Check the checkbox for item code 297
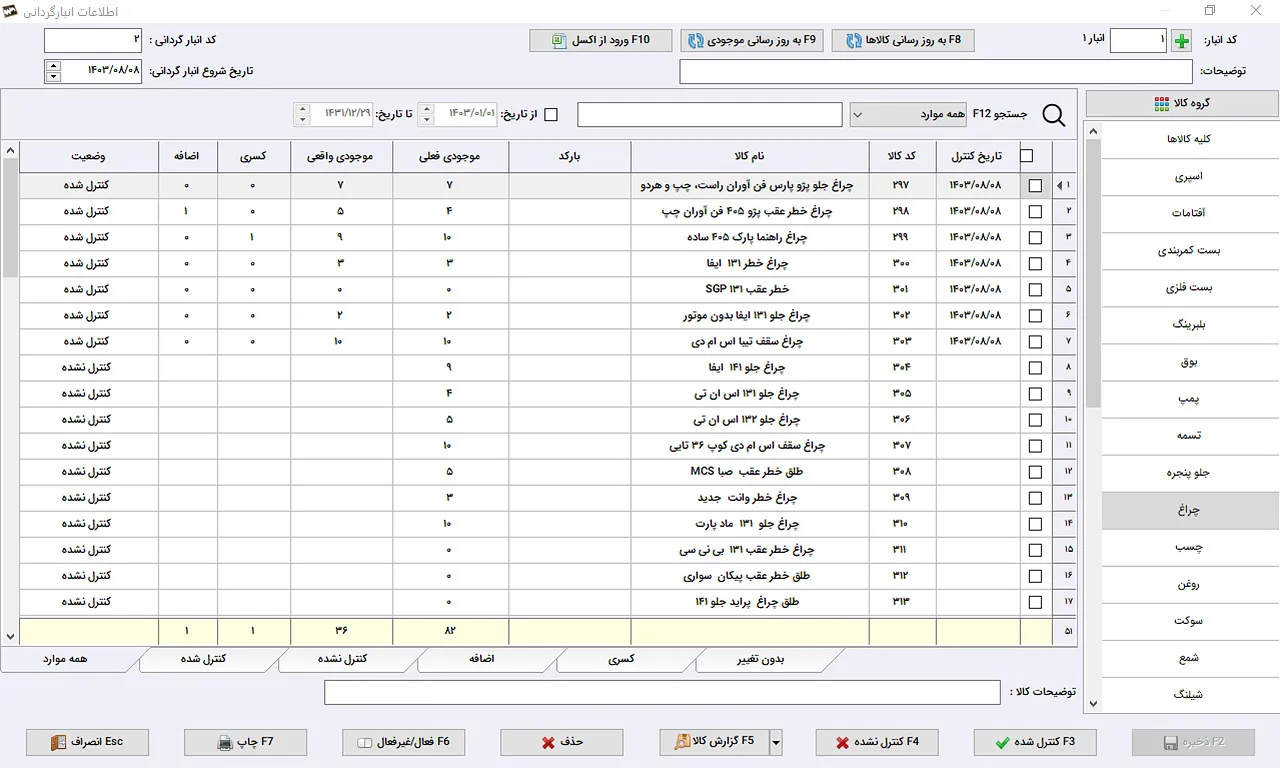The image size is (1280, 768). pyautogui.click(x=1035, y=186)
